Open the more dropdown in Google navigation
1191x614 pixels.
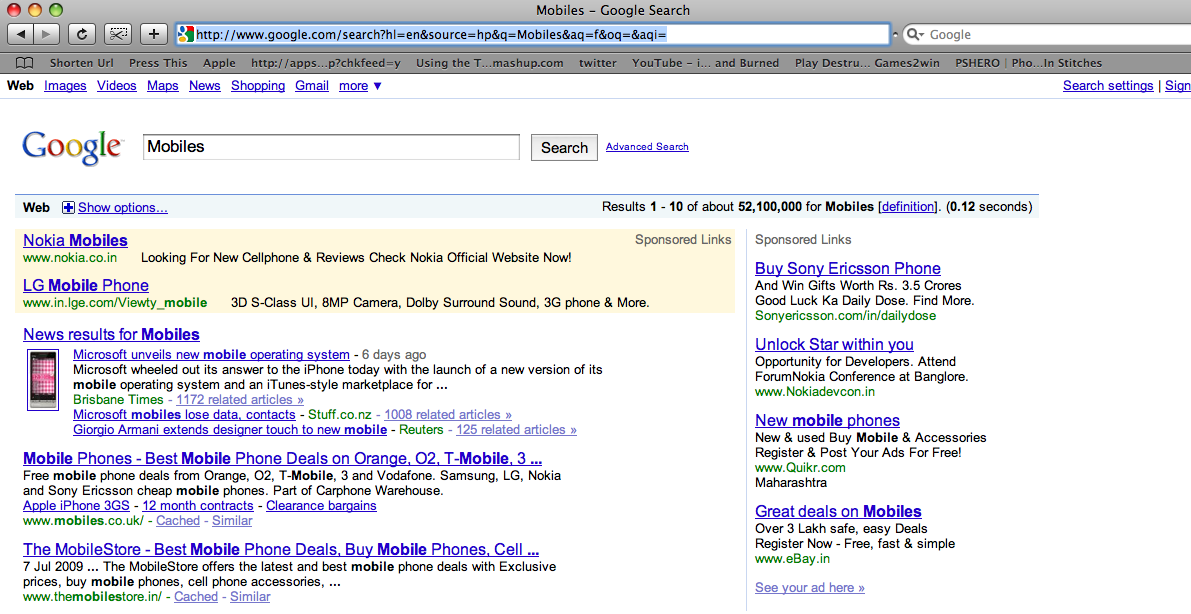point(360,86)
